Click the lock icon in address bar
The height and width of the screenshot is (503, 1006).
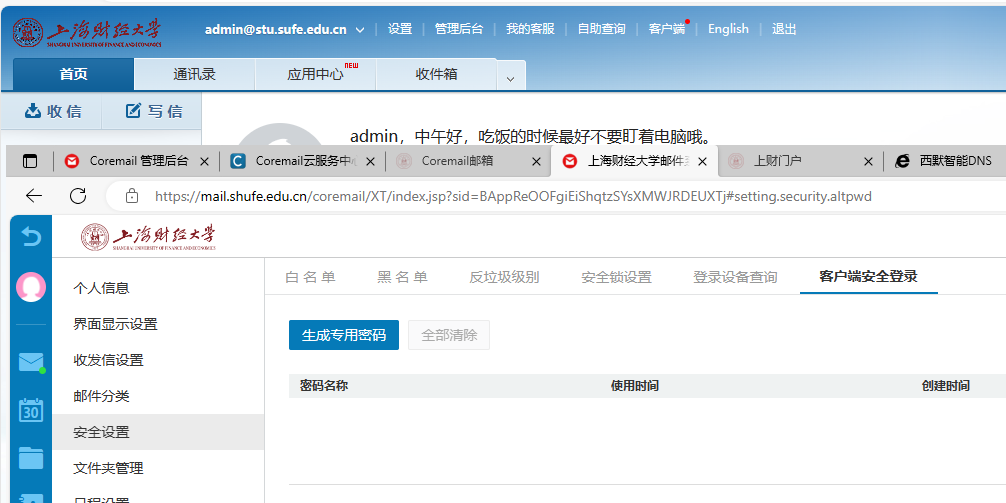click(x=131, y=197)
